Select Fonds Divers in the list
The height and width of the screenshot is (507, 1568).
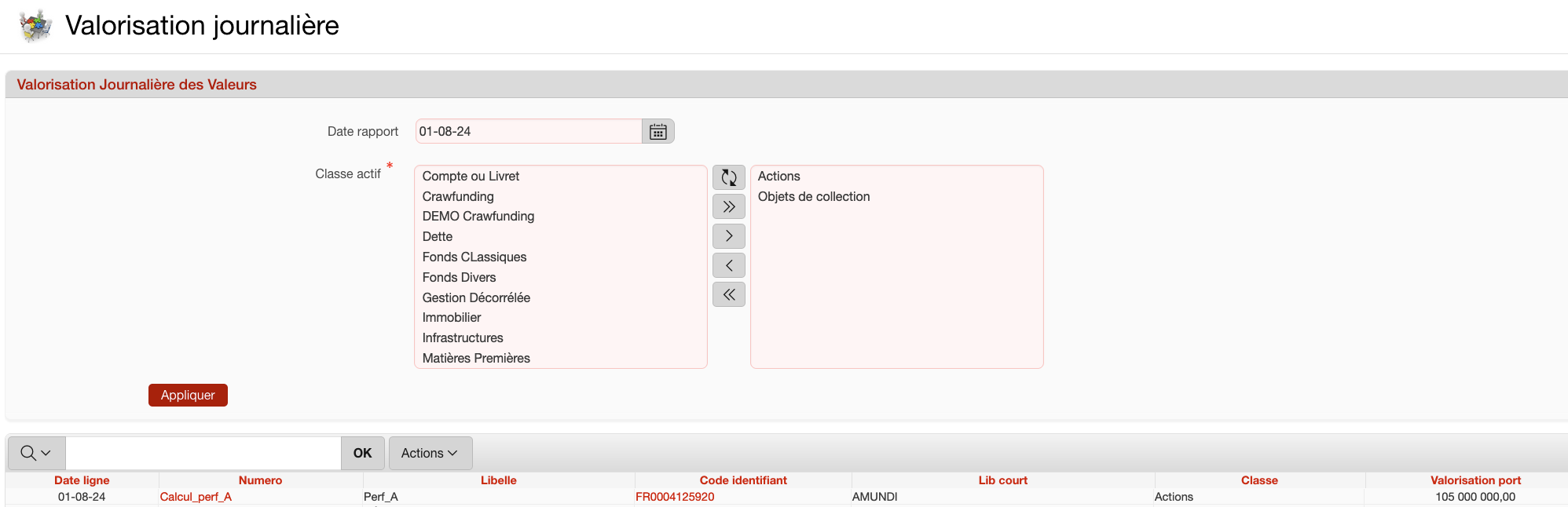459,277
